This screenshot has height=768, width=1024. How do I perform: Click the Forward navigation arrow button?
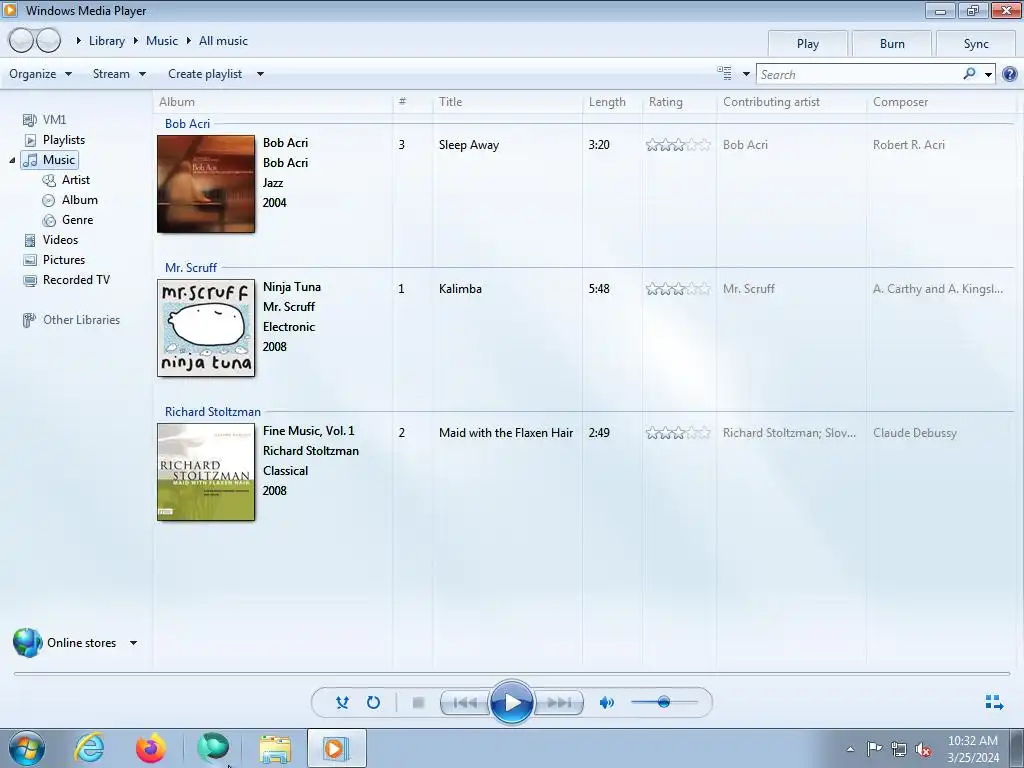(x=48, y=40)
